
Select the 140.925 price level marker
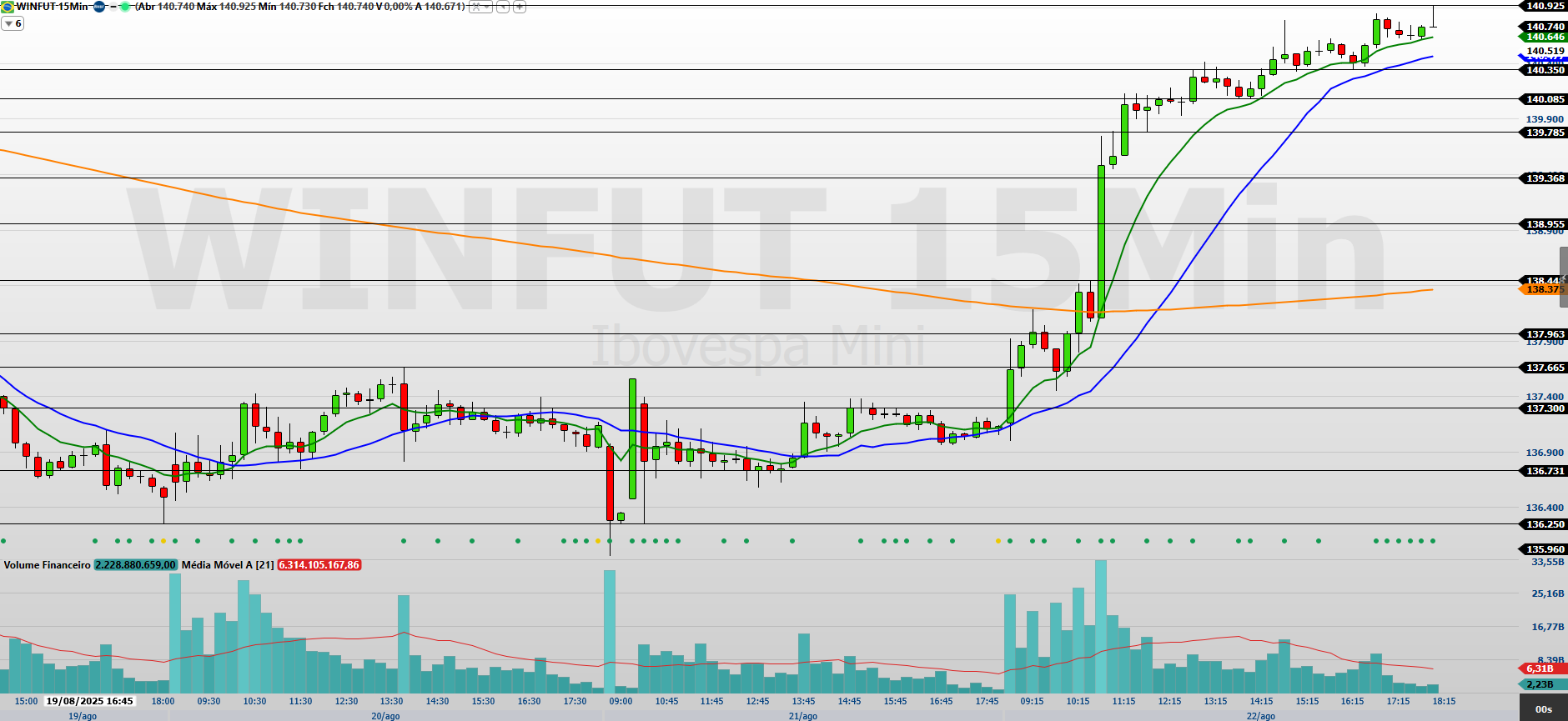tap(1544, 6)
